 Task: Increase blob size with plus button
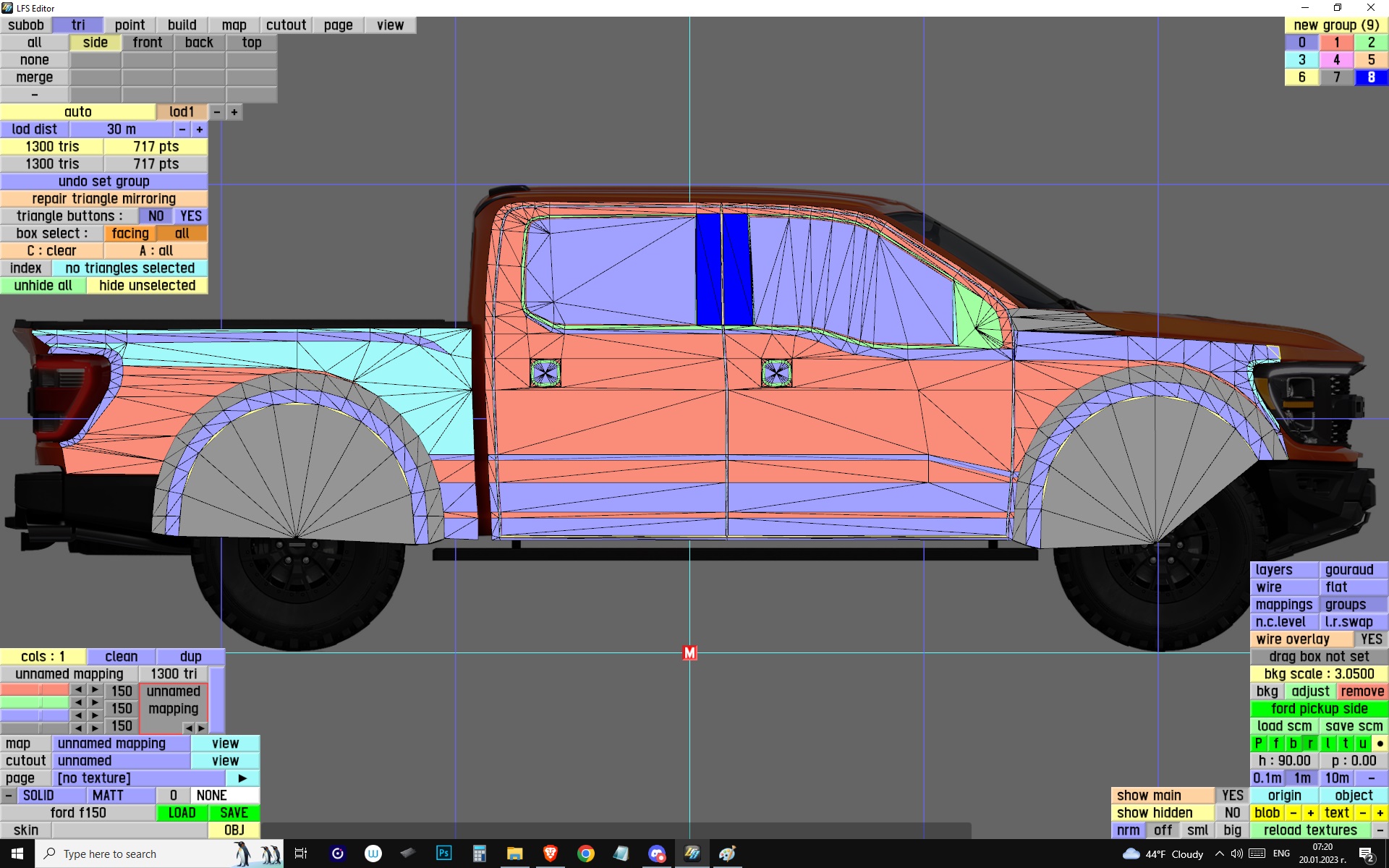pos(1310,813)
